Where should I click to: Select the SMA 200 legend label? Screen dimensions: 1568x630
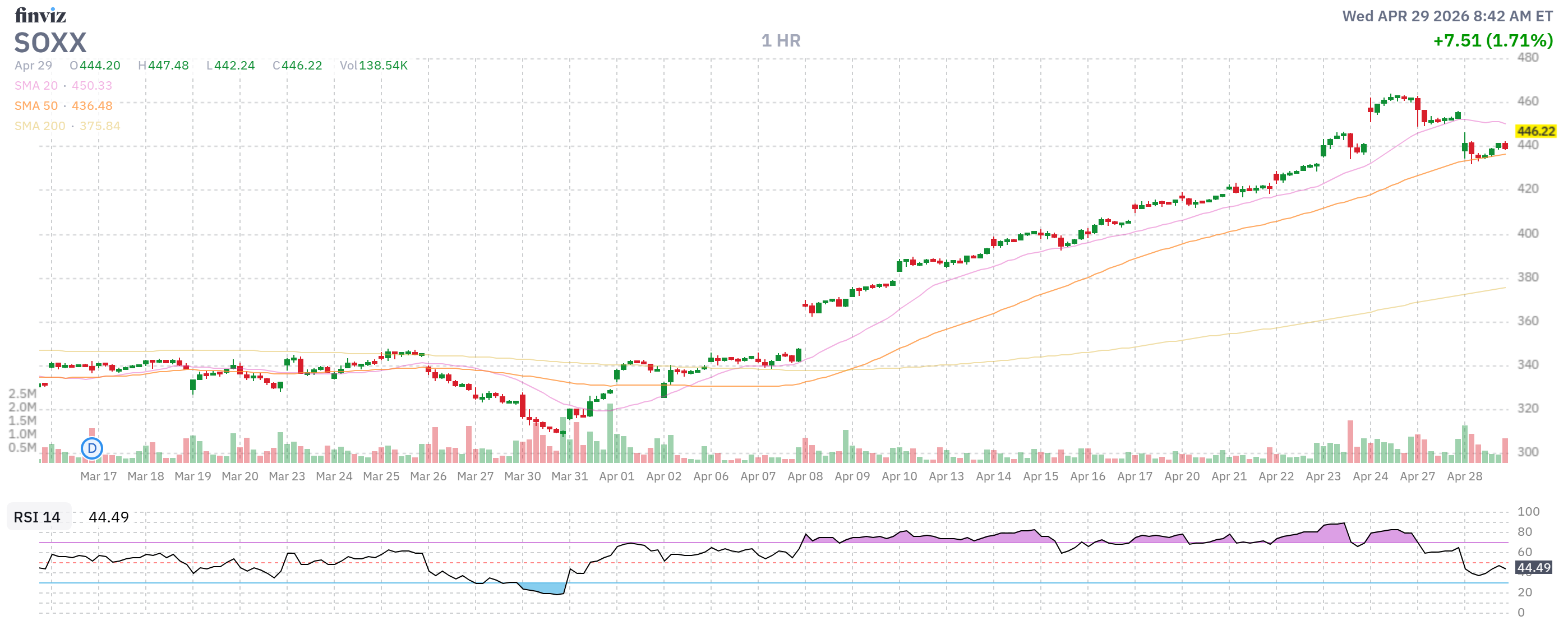[x=40, y=126]
